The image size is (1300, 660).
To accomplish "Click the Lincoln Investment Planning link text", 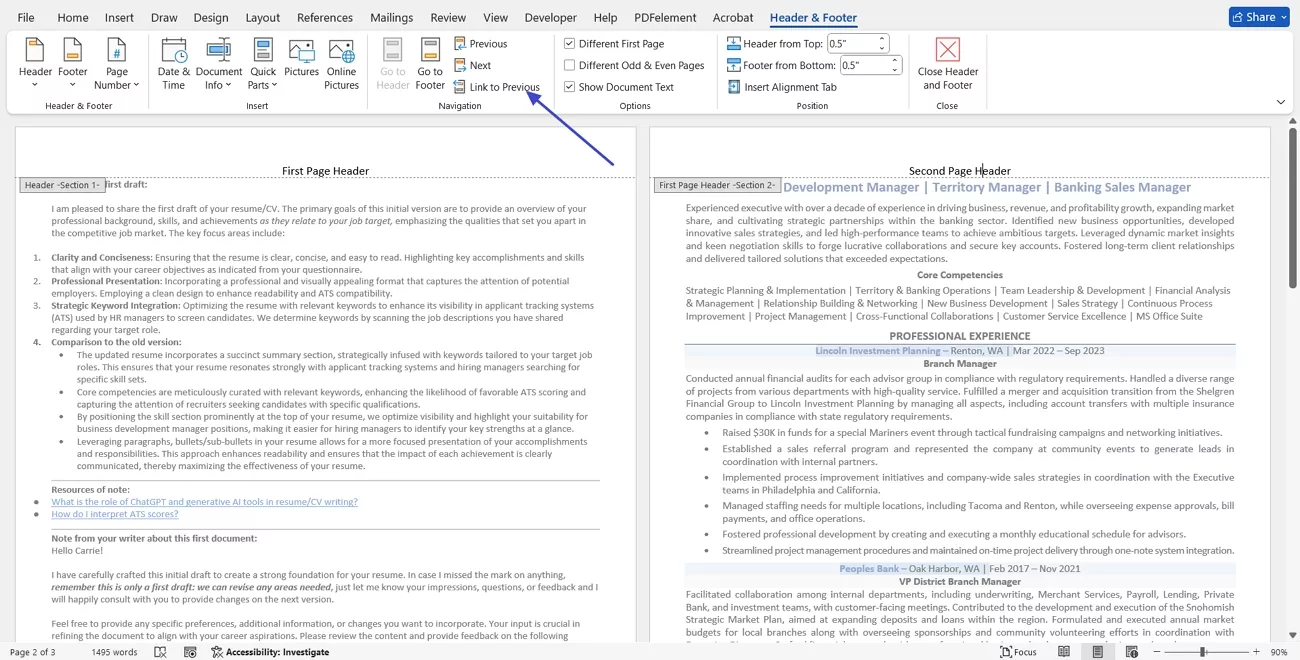I will (877, 351).
